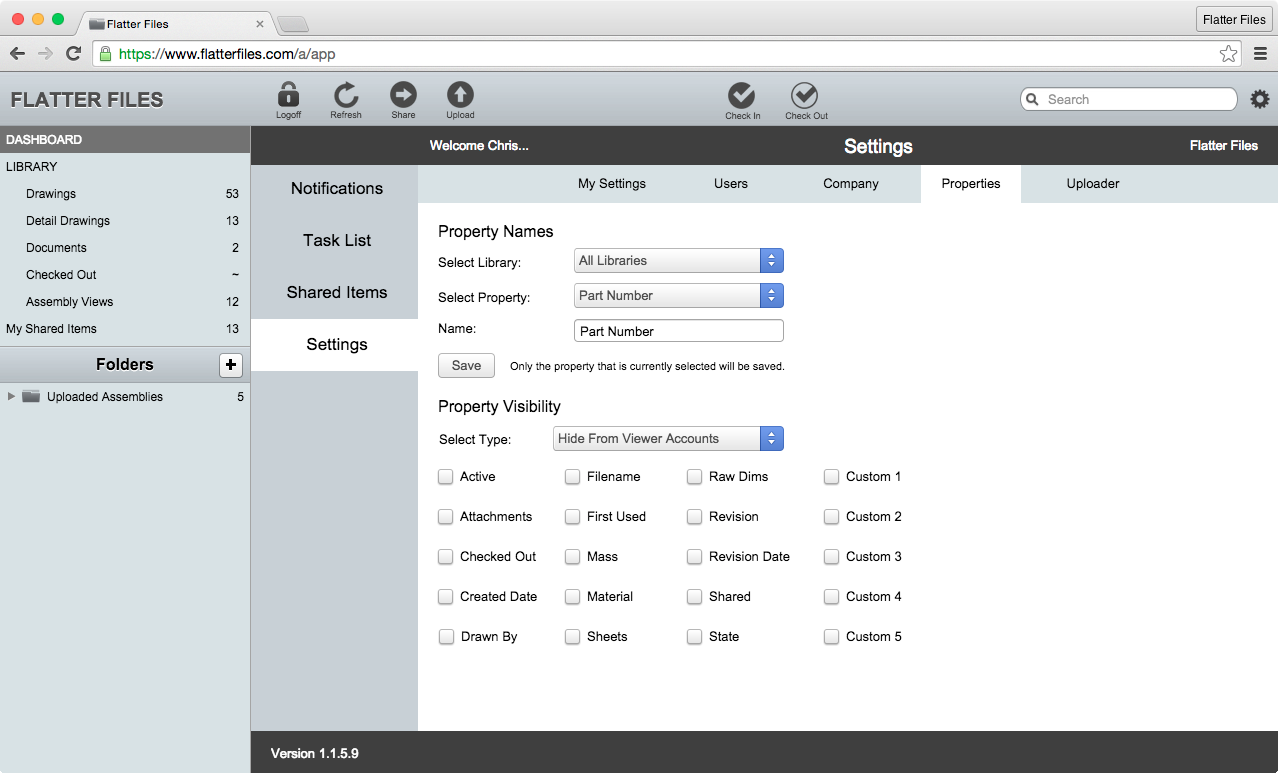Click the Check In icon
The width and height of the screenshot is (1278, 773).
click(x=742, y=95)
